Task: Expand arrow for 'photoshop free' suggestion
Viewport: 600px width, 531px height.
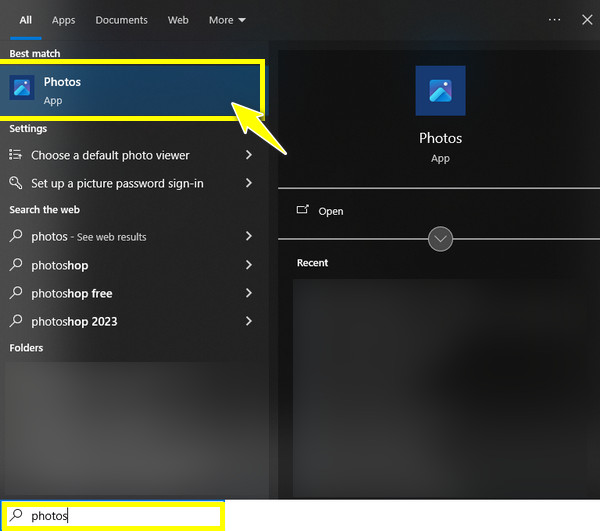Action: (249, 293)
